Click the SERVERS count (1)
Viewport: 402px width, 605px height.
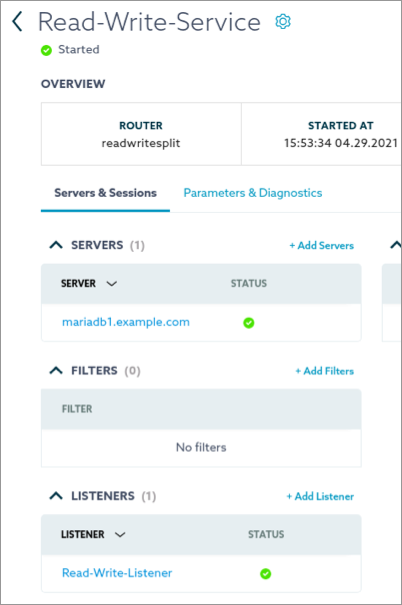137,245
